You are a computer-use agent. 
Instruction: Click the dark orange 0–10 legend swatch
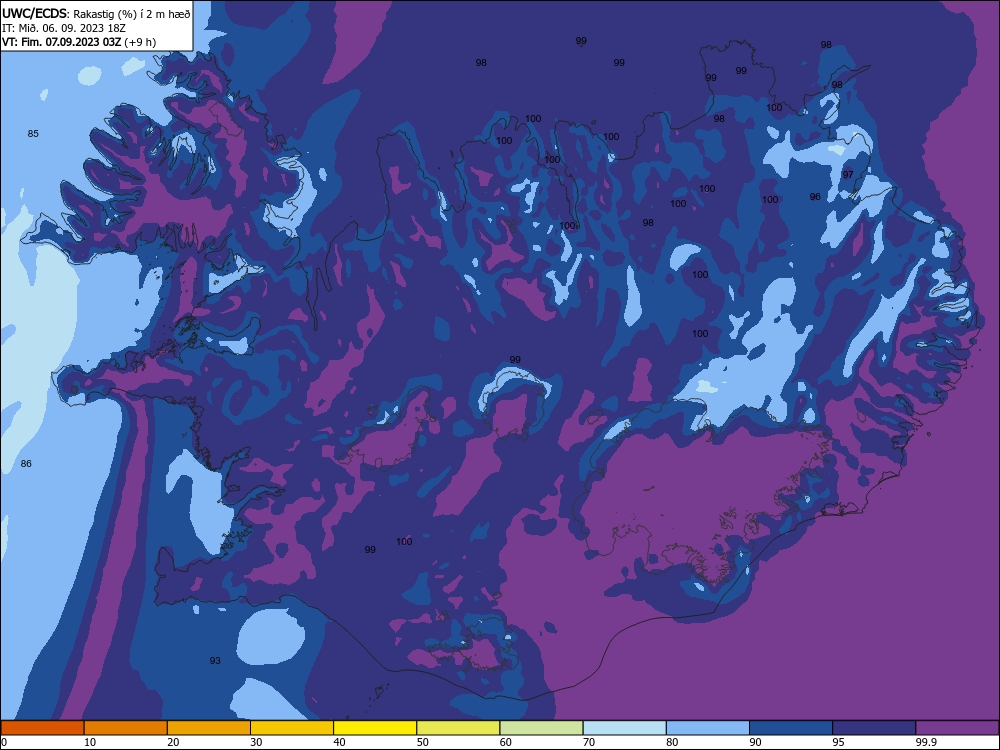click(42, 728)
